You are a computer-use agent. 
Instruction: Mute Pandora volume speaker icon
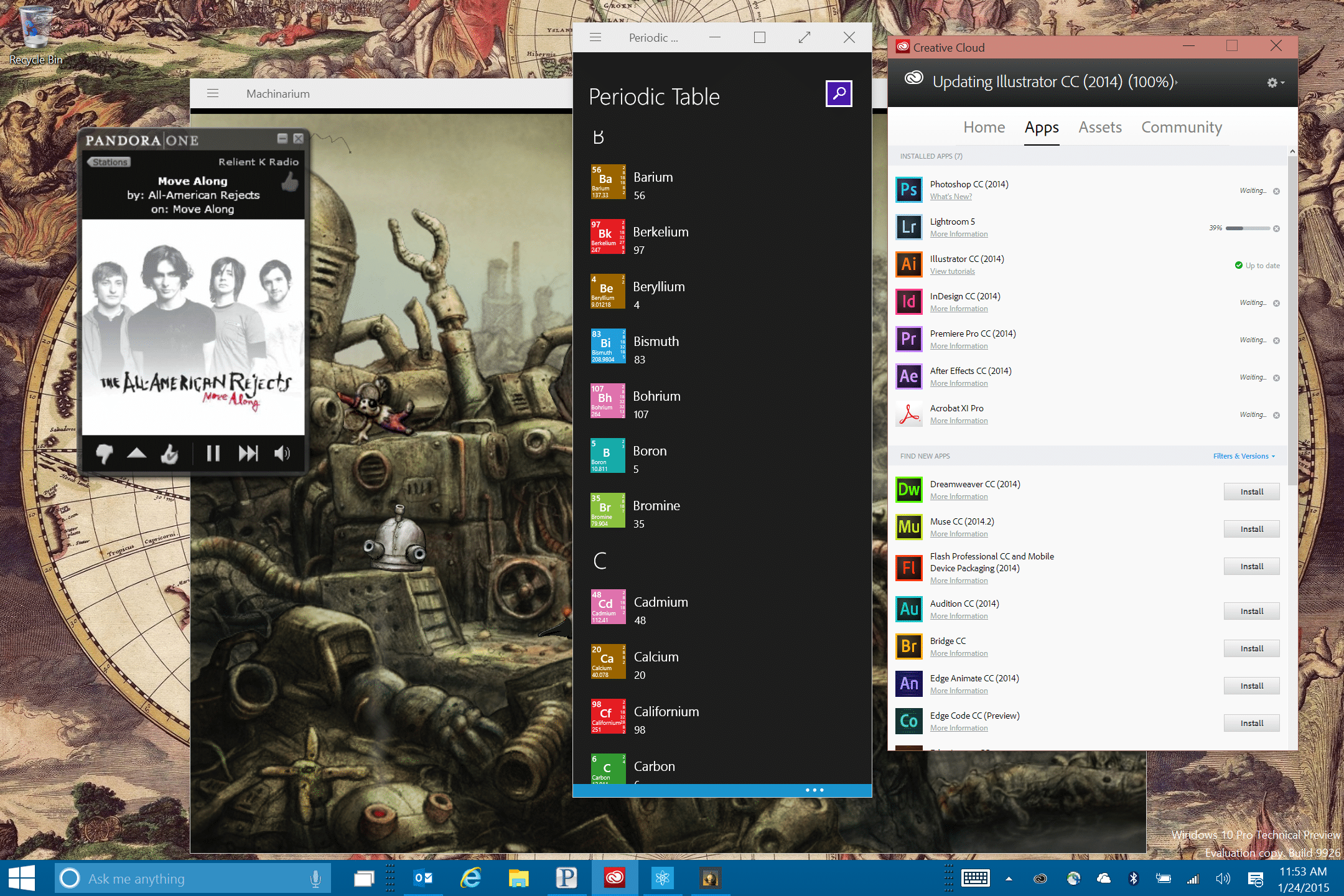click(x=282, y=454)
